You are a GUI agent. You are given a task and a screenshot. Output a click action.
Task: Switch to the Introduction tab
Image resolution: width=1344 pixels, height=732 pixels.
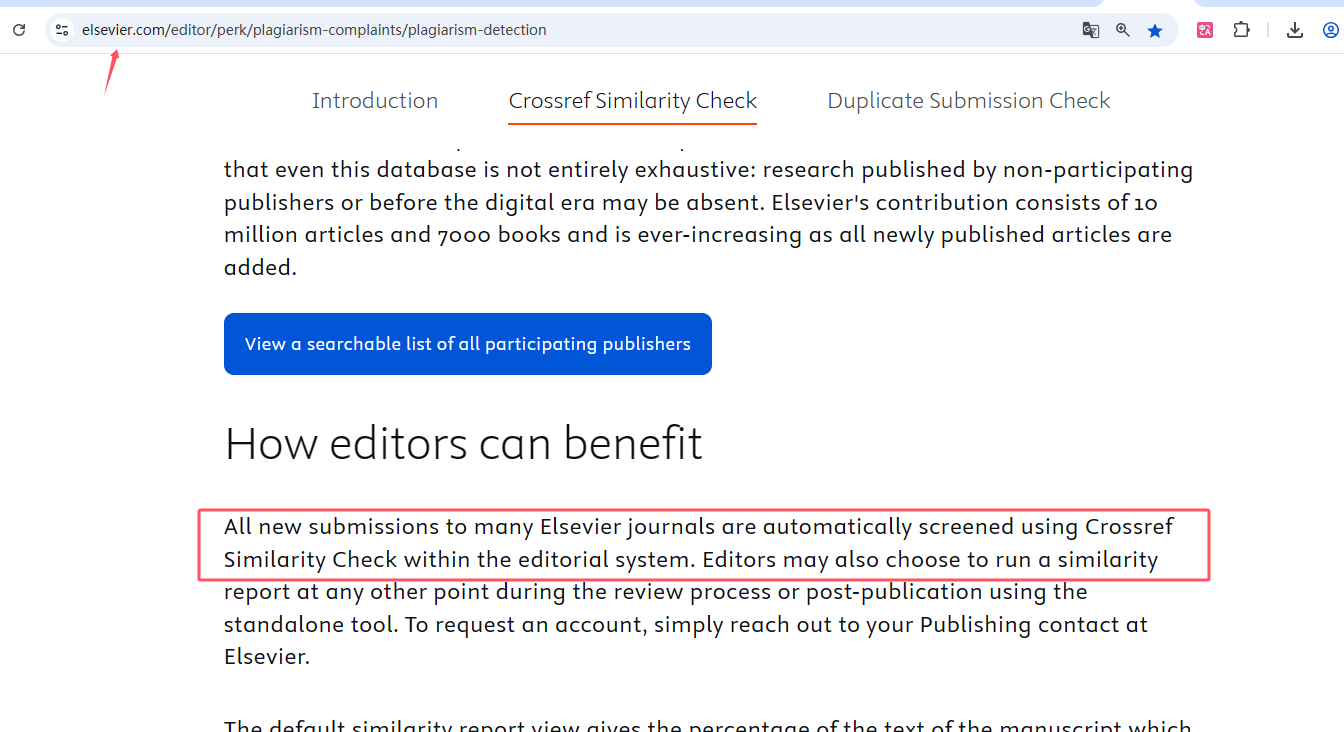coord(375,101)
